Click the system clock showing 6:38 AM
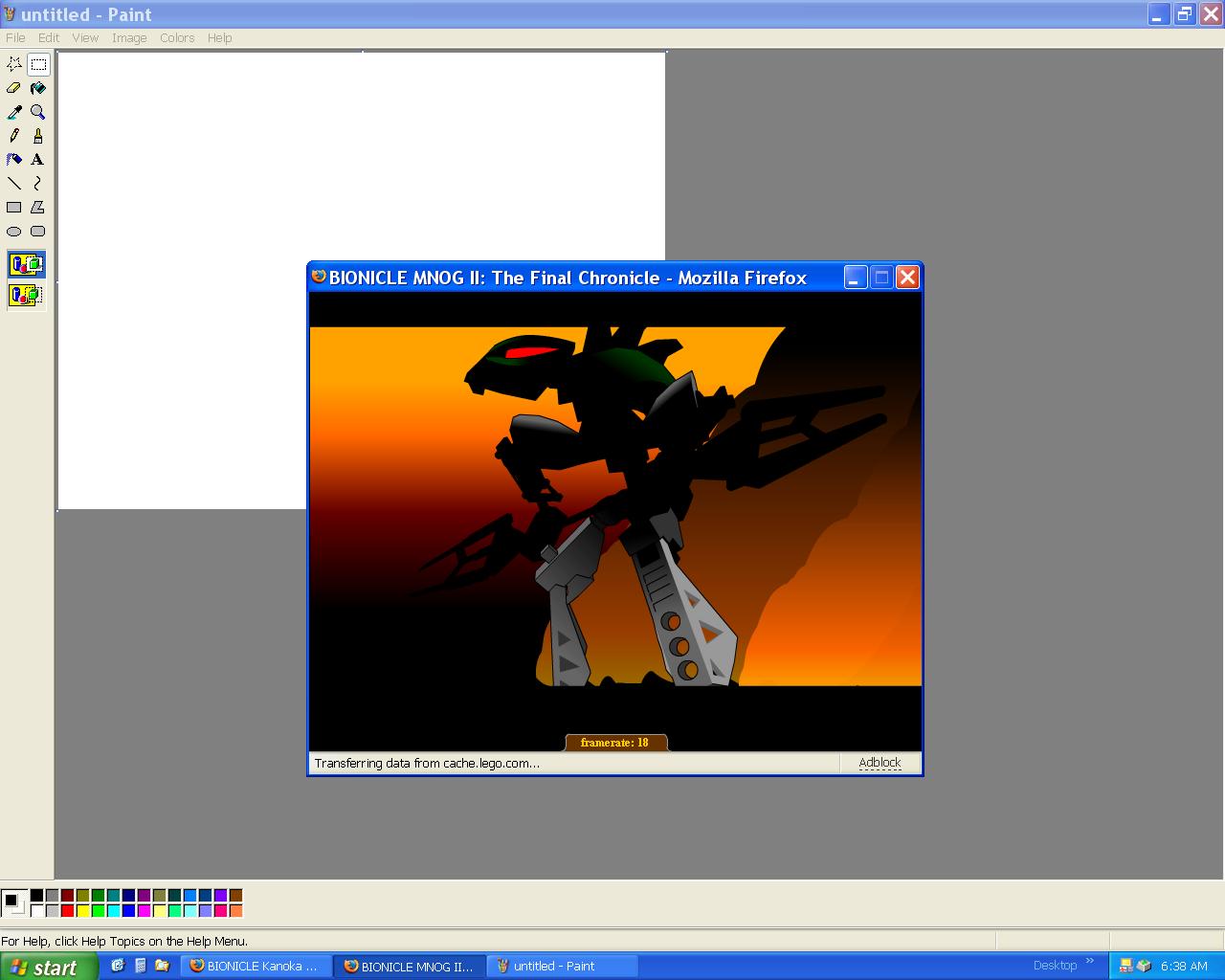 click(1184, 967)
